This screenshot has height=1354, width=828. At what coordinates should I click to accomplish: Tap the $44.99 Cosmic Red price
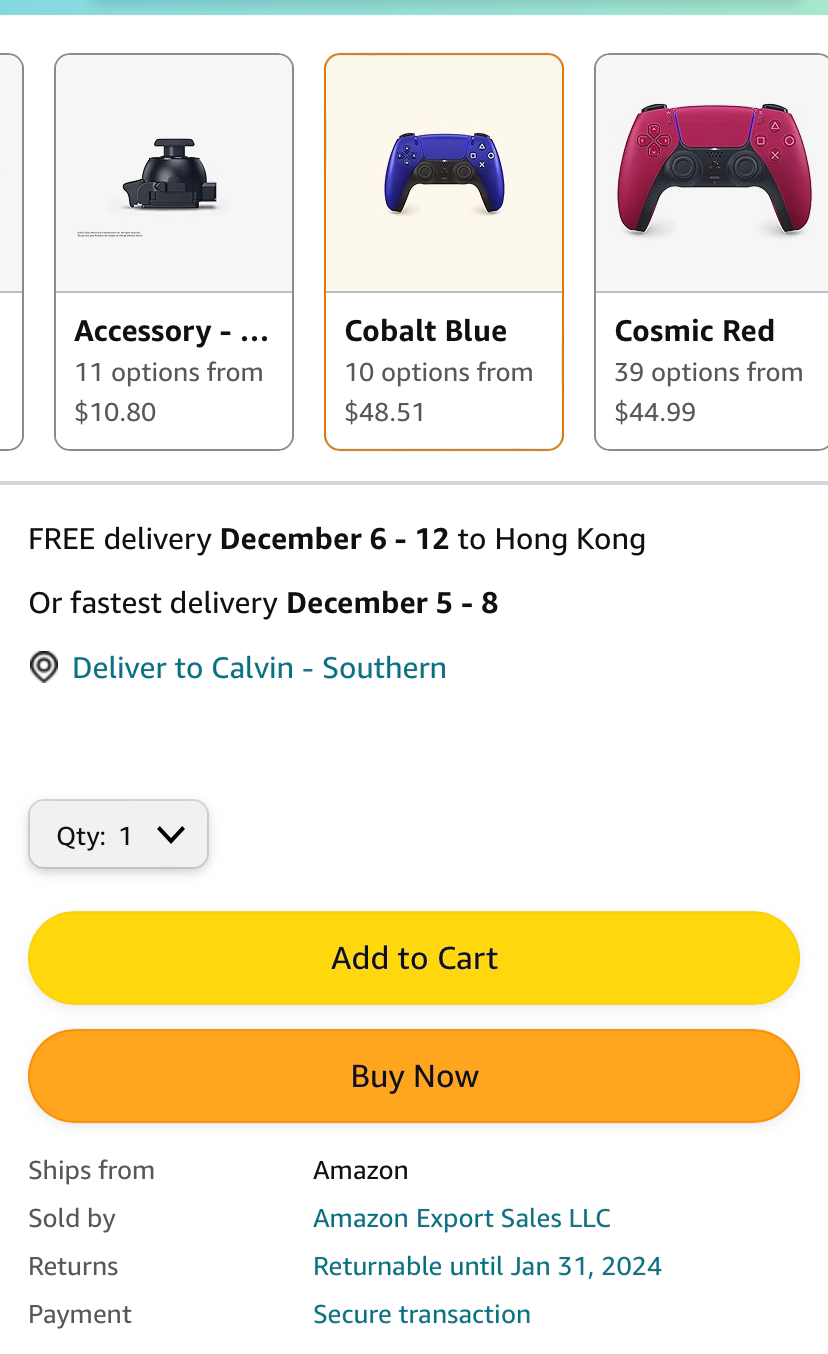[x=655, y=412]
